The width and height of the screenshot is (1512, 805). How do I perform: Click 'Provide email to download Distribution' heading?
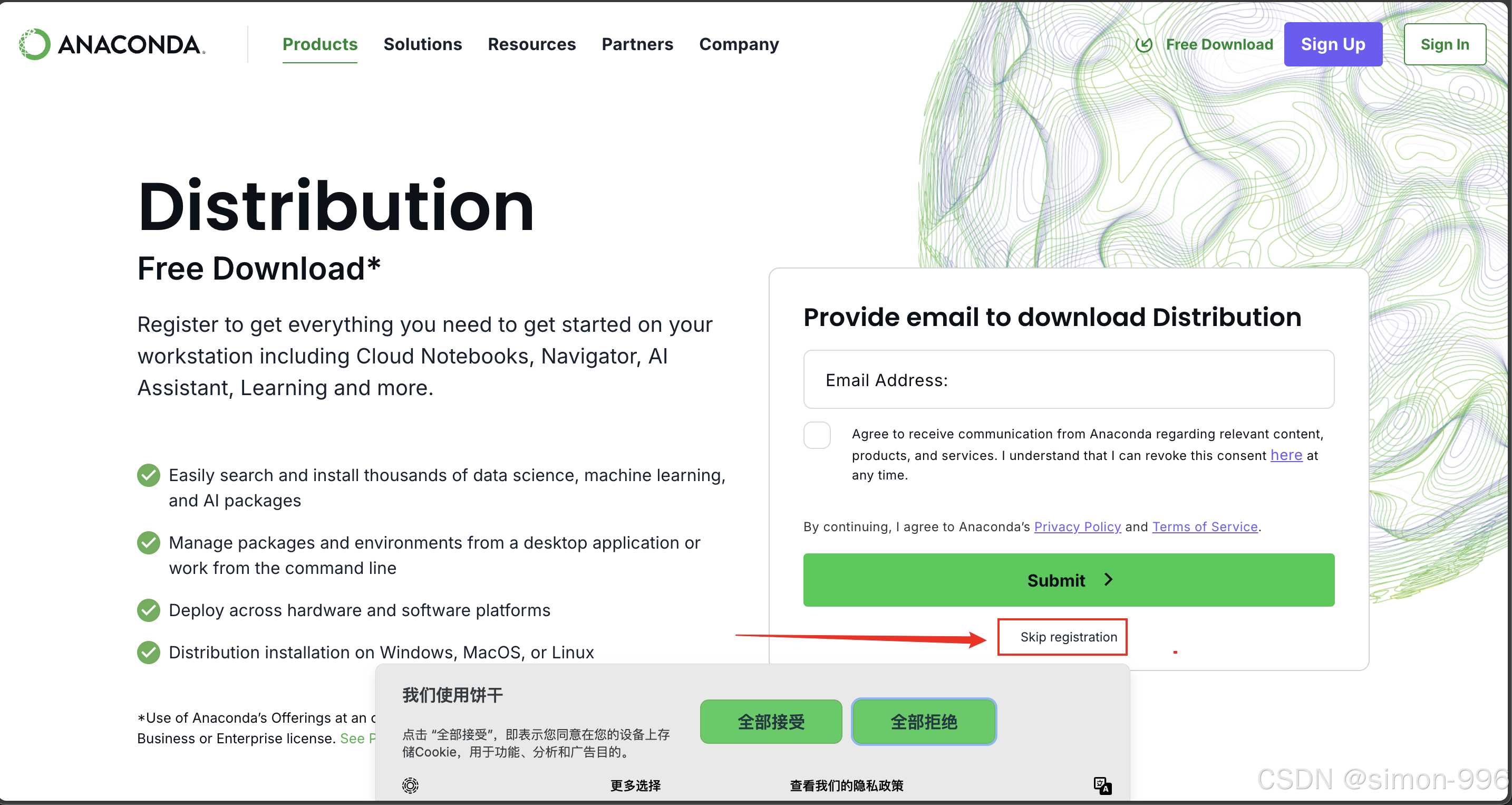[x=1052, y=318]
